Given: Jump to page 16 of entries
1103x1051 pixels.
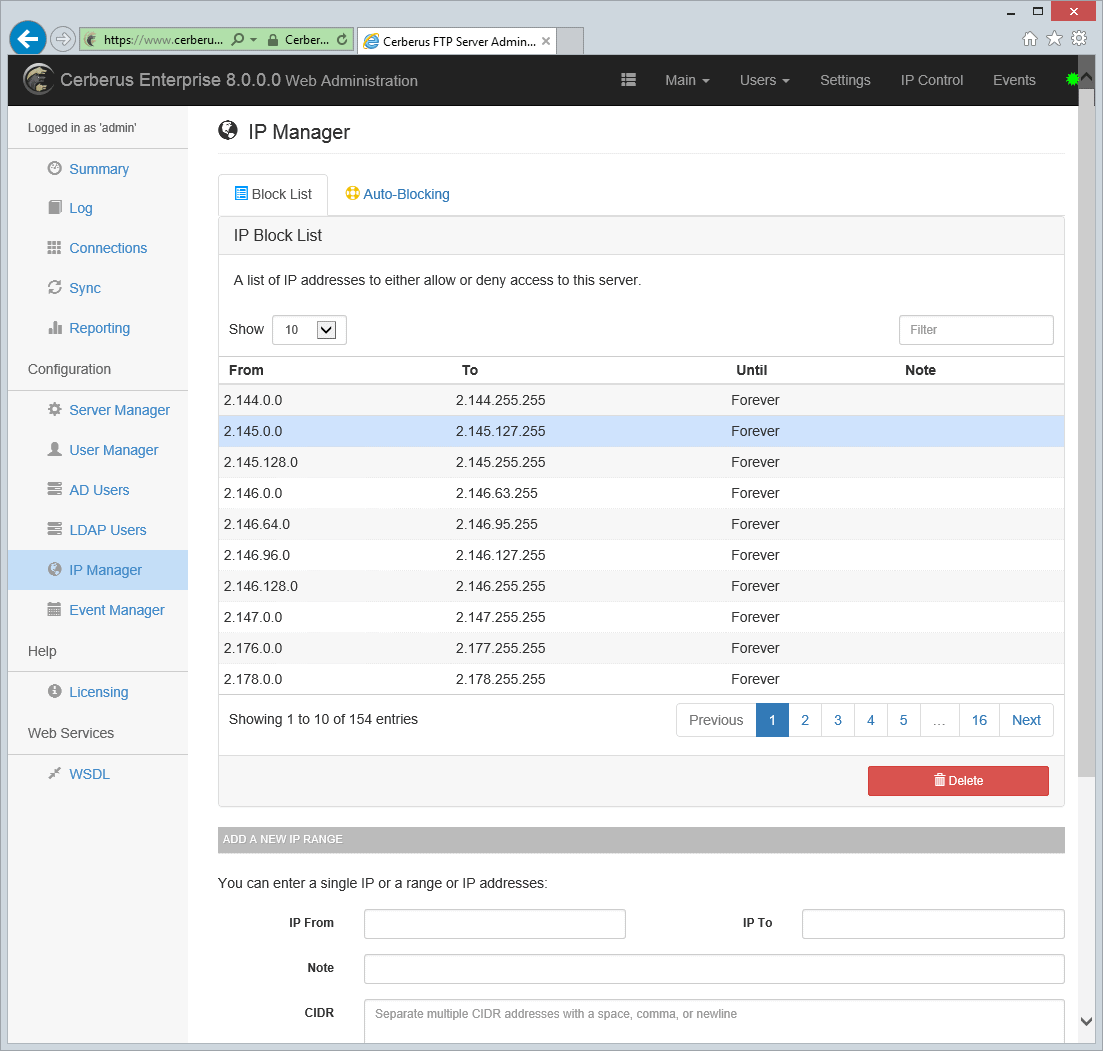Looking at the screenshot, I should click(x=979, y=720).
